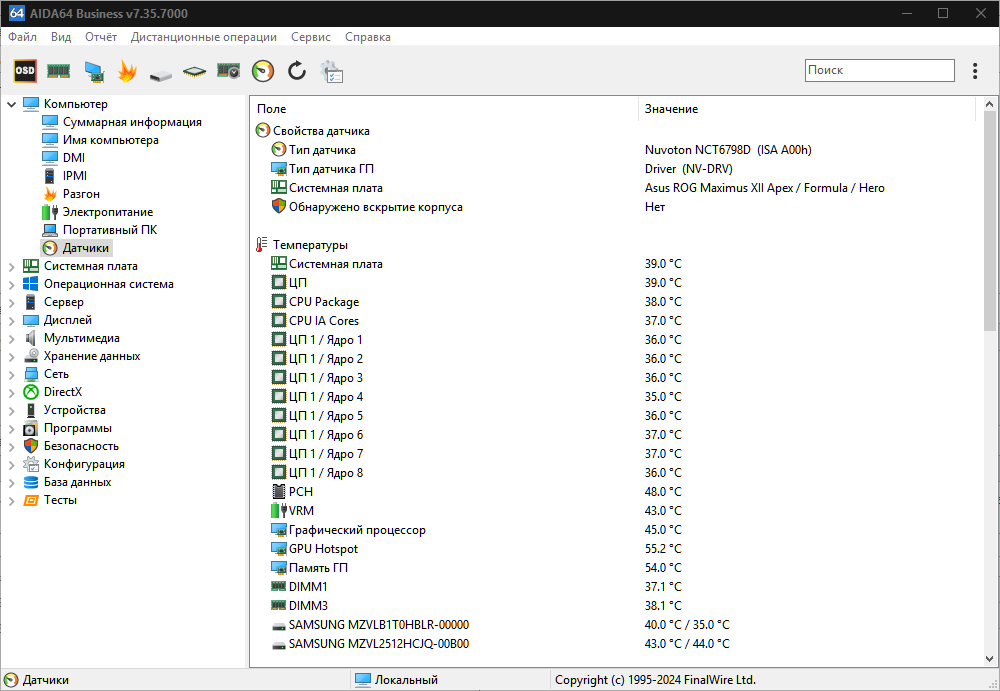
Task: Click the flame icon next to Разгон
Action: pos(50,194)
